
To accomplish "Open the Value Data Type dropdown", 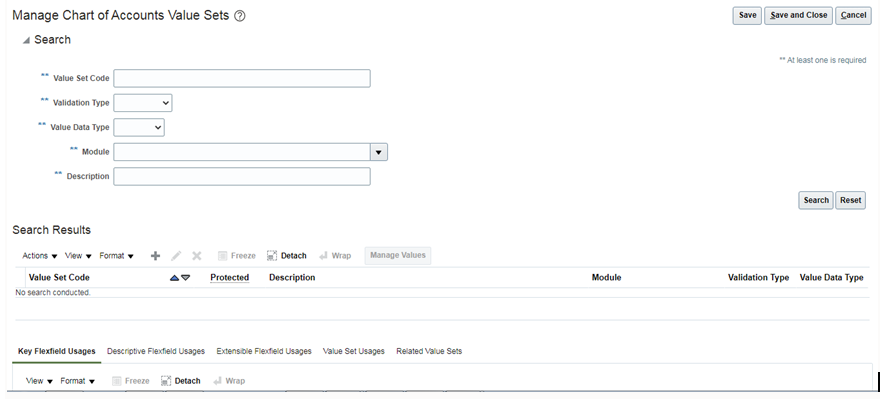I will pos(139,127).
